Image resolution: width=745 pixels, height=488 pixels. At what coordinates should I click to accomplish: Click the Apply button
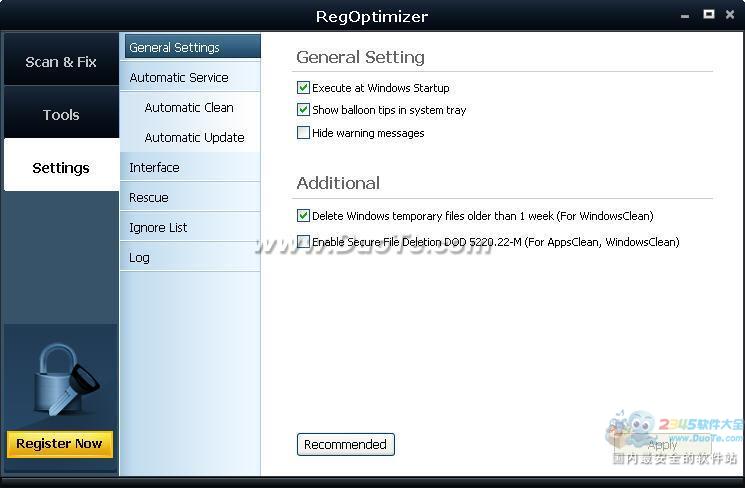click(662, 445)
